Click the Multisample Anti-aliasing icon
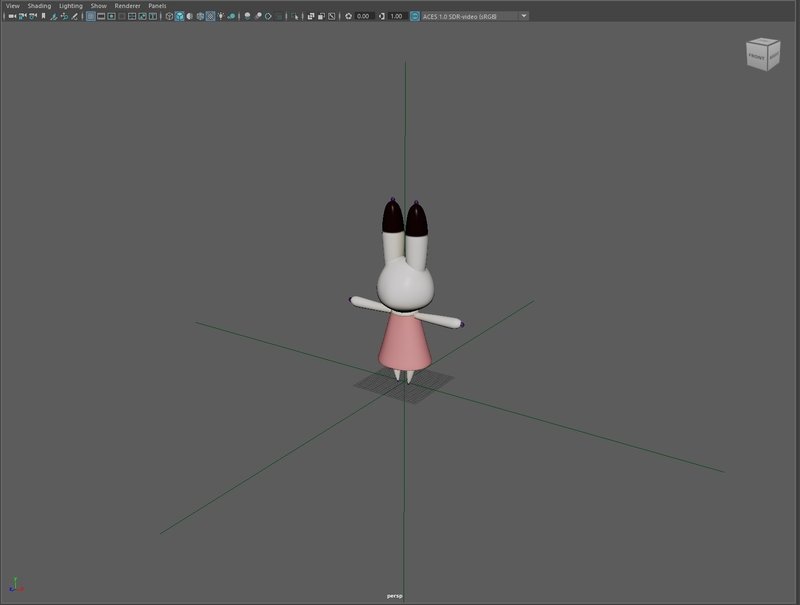The image size is (800, 605). coord(268,16)
